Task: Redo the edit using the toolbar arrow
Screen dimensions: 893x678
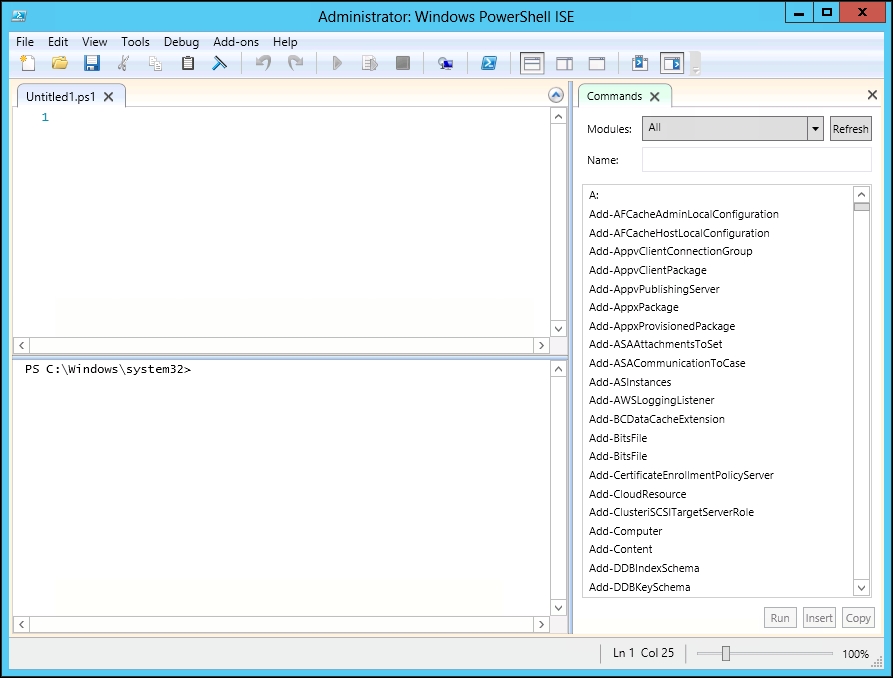Action: 295,63
